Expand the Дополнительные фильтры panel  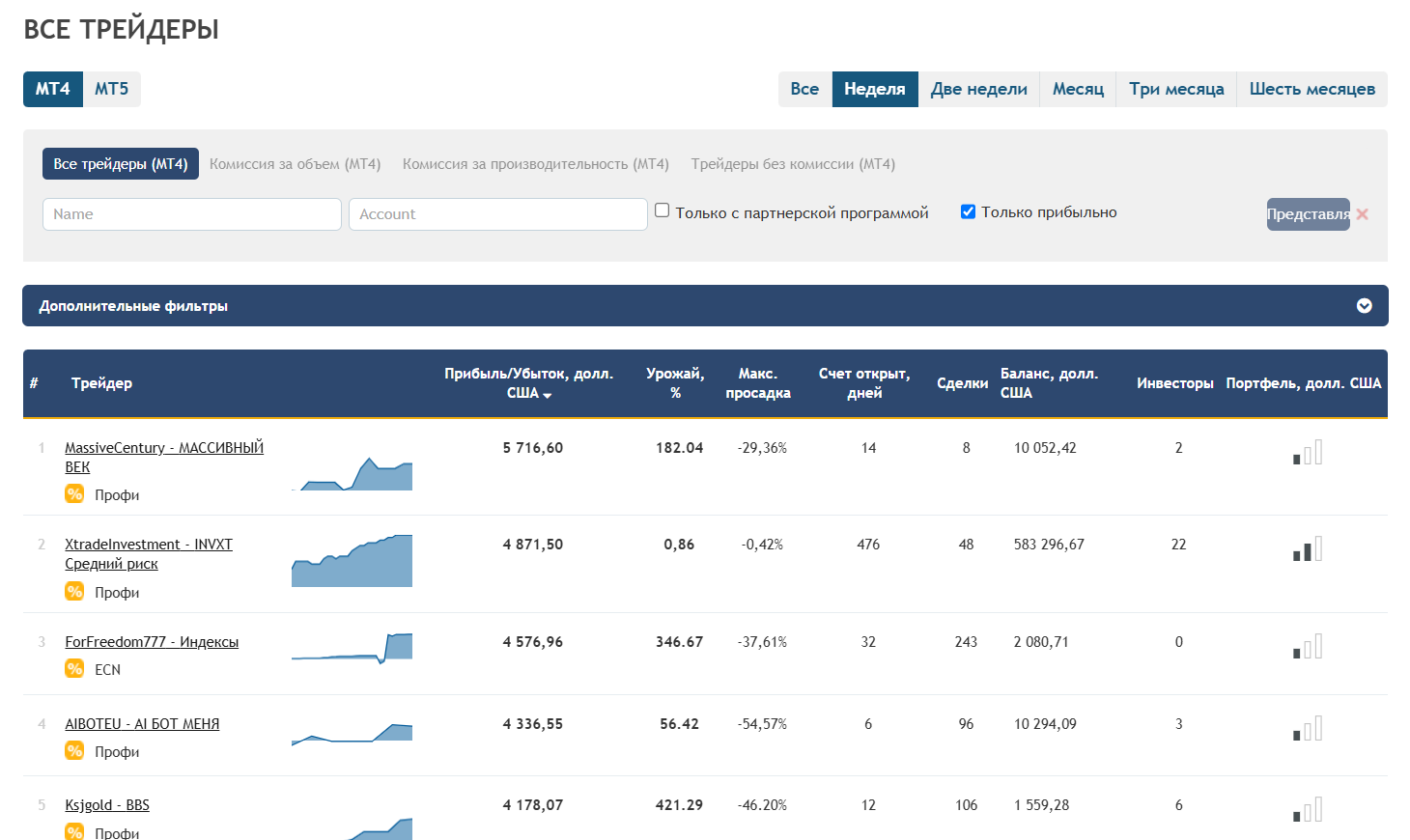click(x=705, y=305)
